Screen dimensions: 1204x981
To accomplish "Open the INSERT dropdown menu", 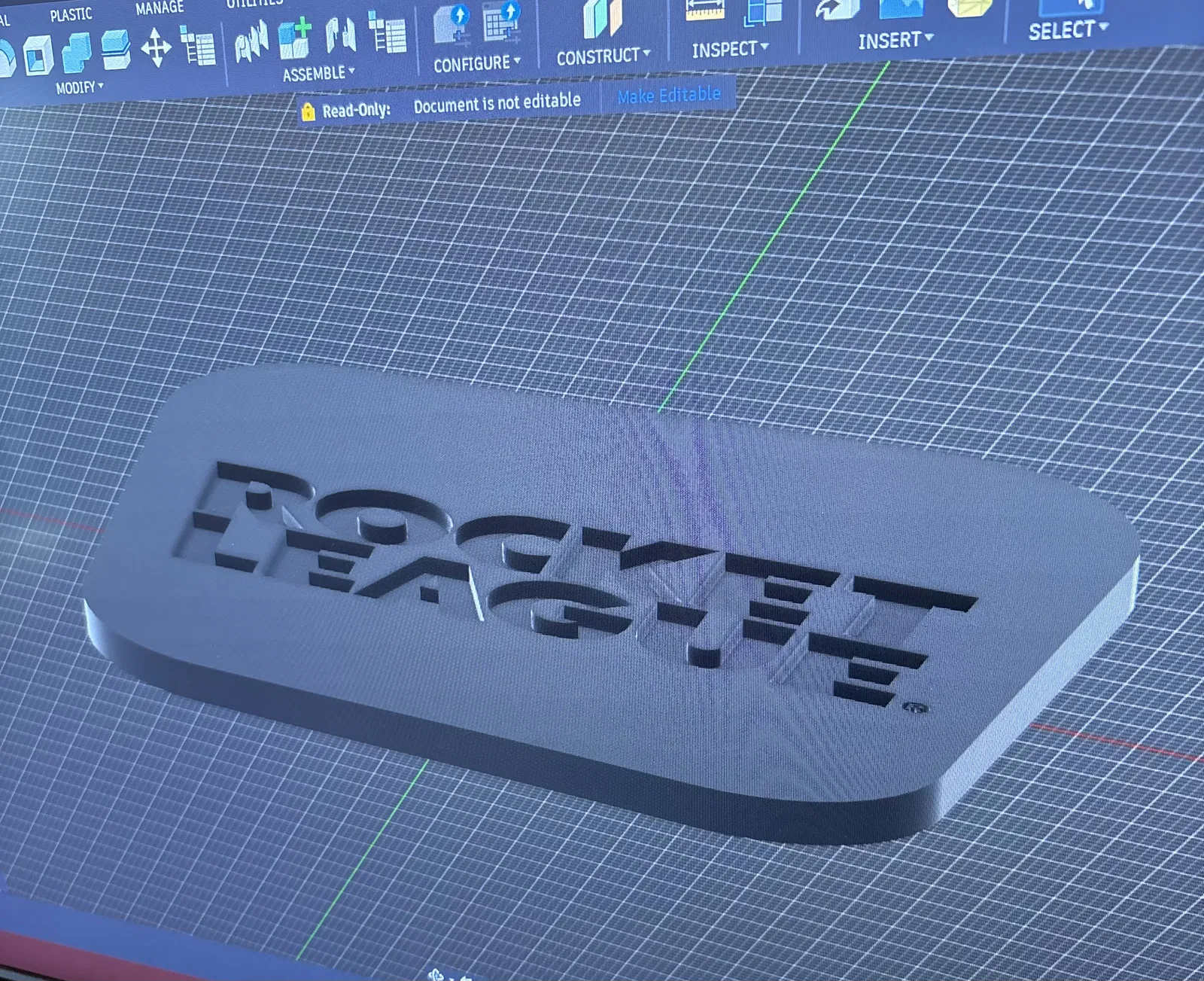I will (895, 39).
